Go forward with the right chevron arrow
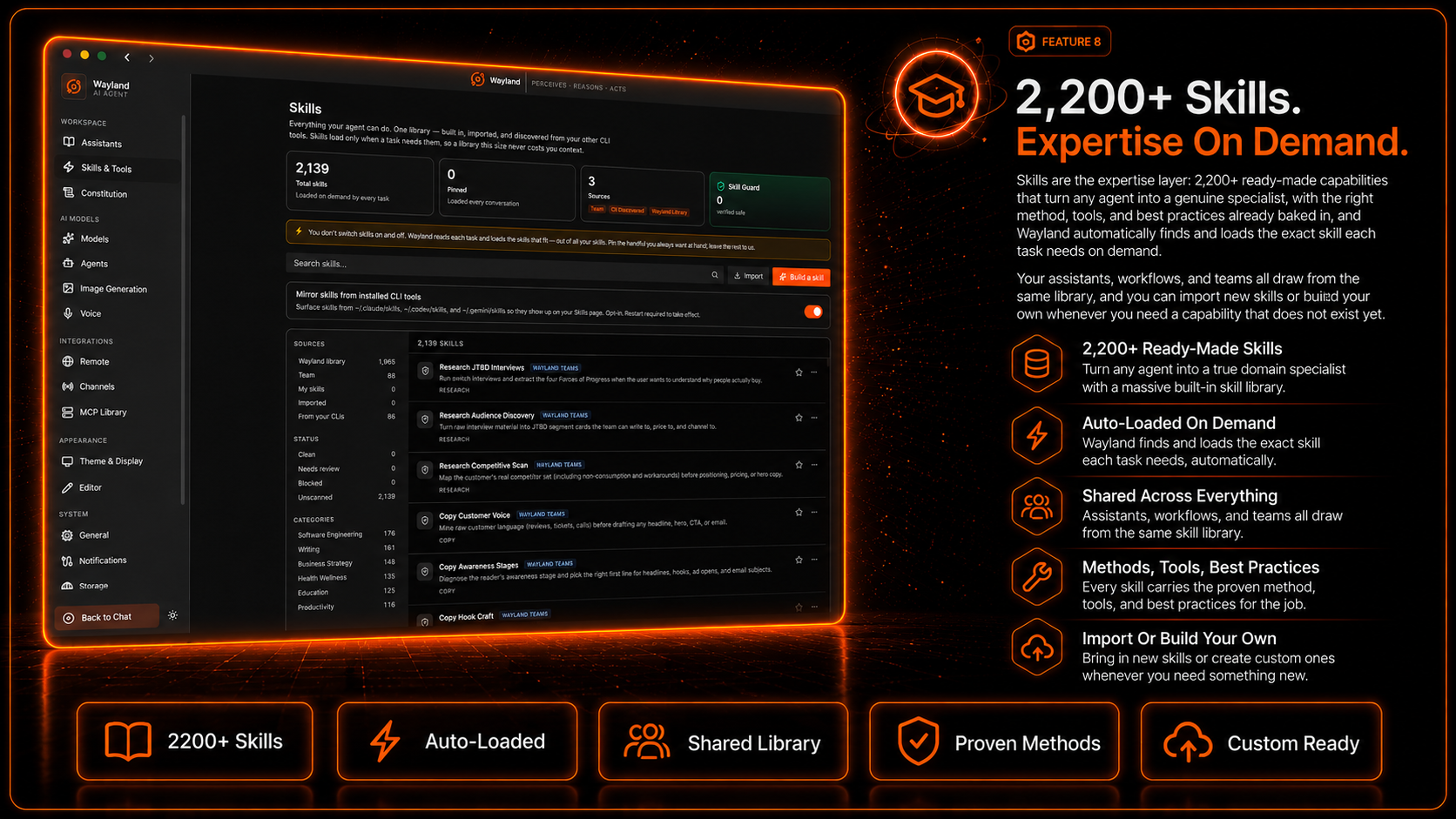 point(152,58)
